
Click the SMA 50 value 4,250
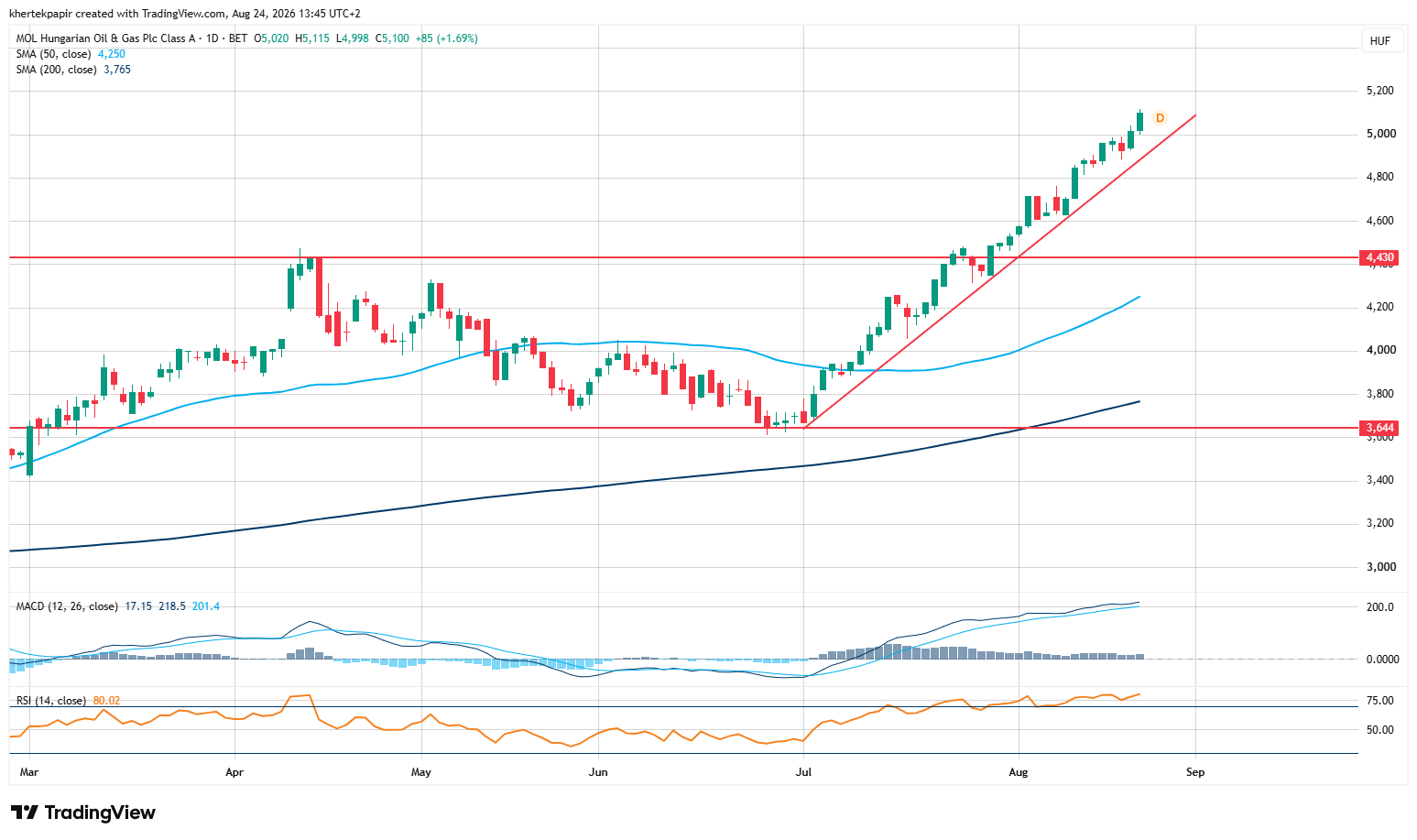pyautogui.click(x=112, y=54)
